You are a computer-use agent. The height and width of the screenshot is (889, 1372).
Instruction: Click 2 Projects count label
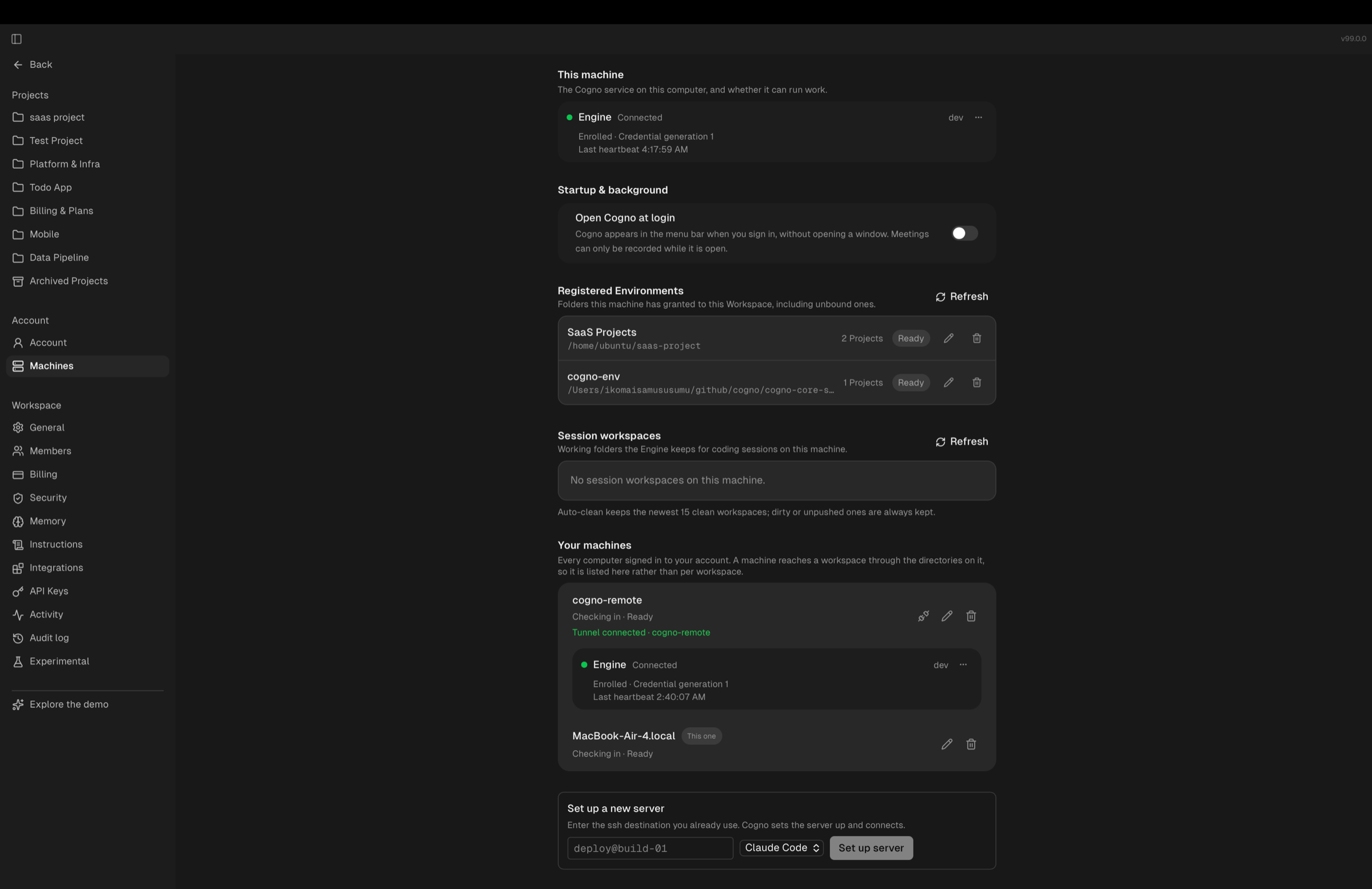tap(862, 338)
